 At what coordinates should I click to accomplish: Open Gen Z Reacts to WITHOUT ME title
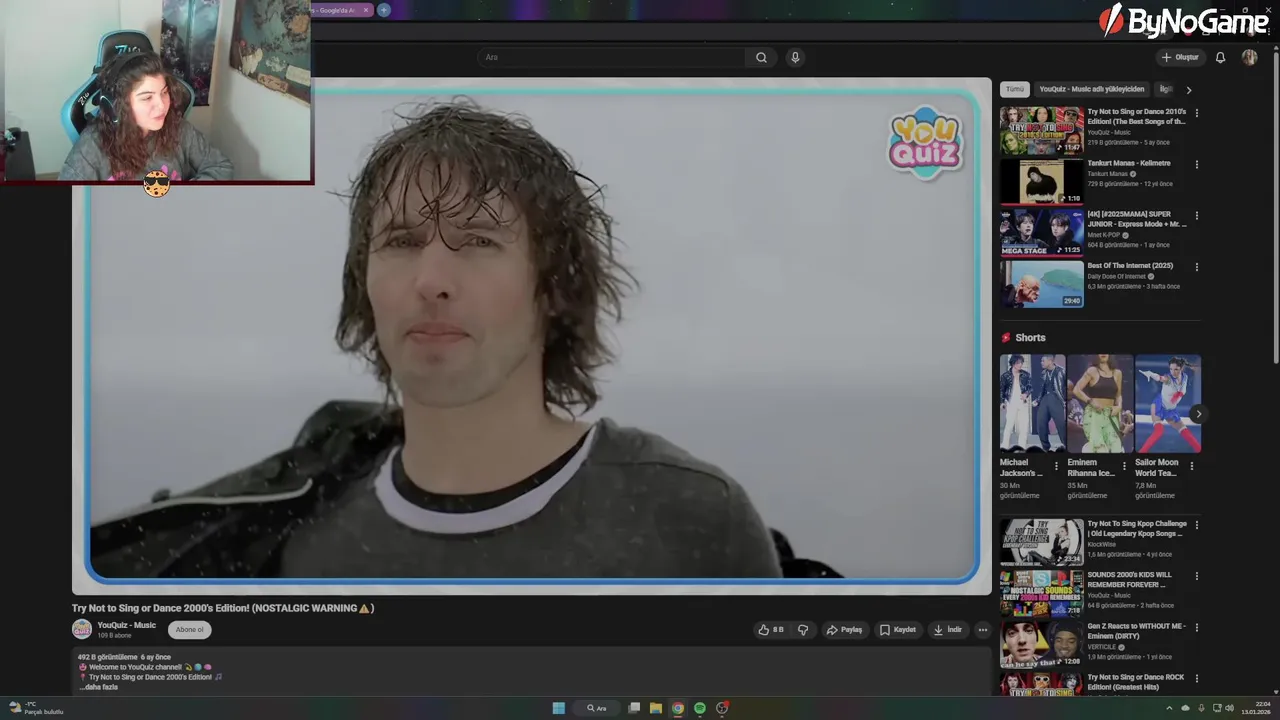(x=1136, y=631)
